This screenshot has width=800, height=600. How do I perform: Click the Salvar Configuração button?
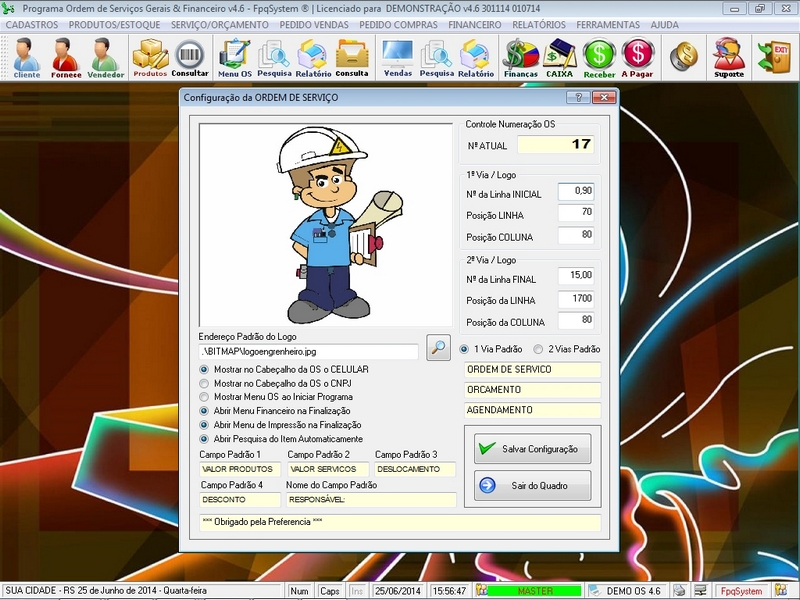click(x=530, y=449)
